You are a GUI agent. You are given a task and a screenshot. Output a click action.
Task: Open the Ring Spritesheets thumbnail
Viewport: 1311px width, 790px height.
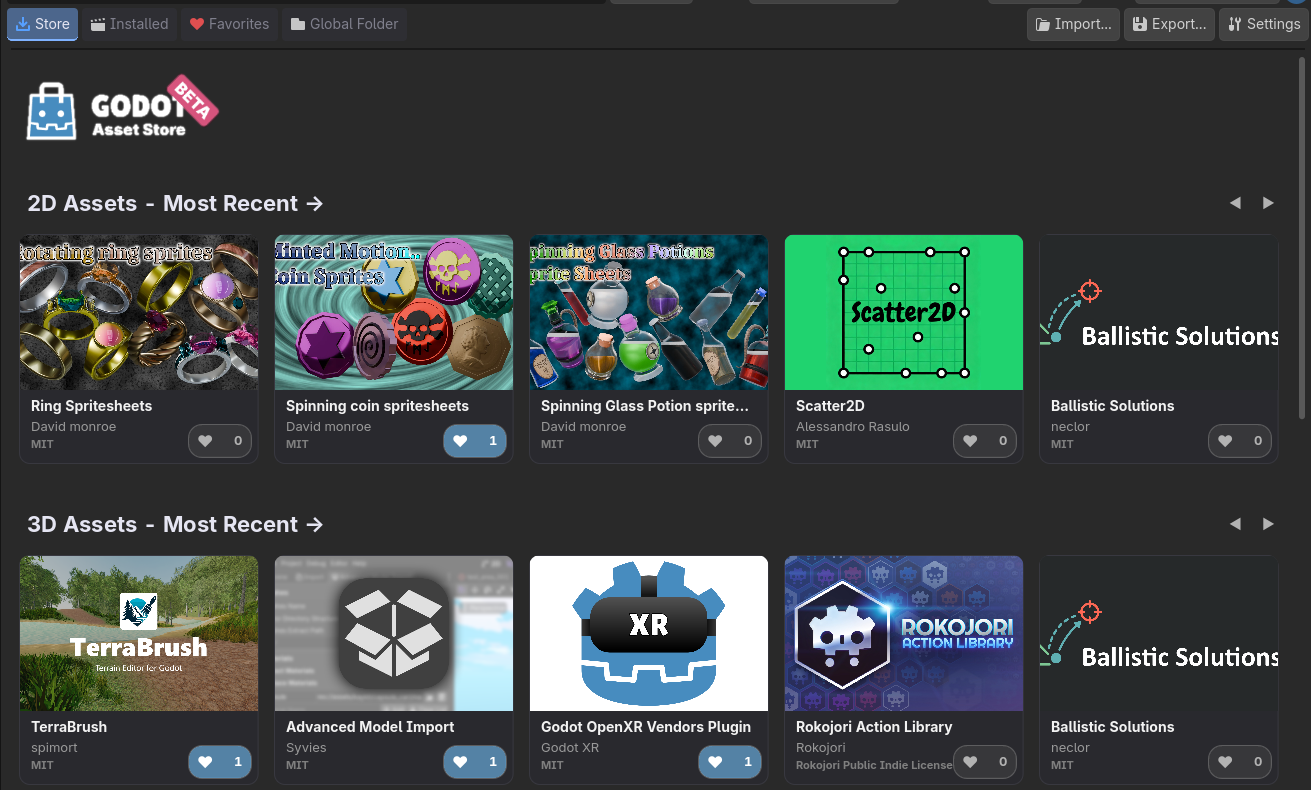(x=139, y=312)
